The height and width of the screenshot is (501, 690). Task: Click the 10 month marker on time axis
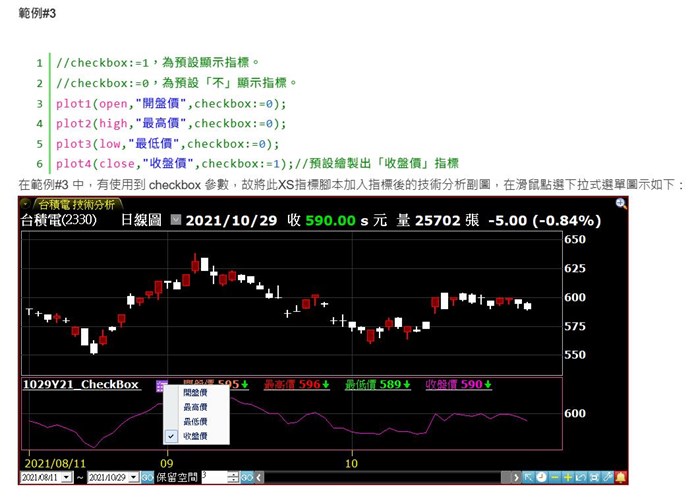pyautogui.click(x=351, y=463)
